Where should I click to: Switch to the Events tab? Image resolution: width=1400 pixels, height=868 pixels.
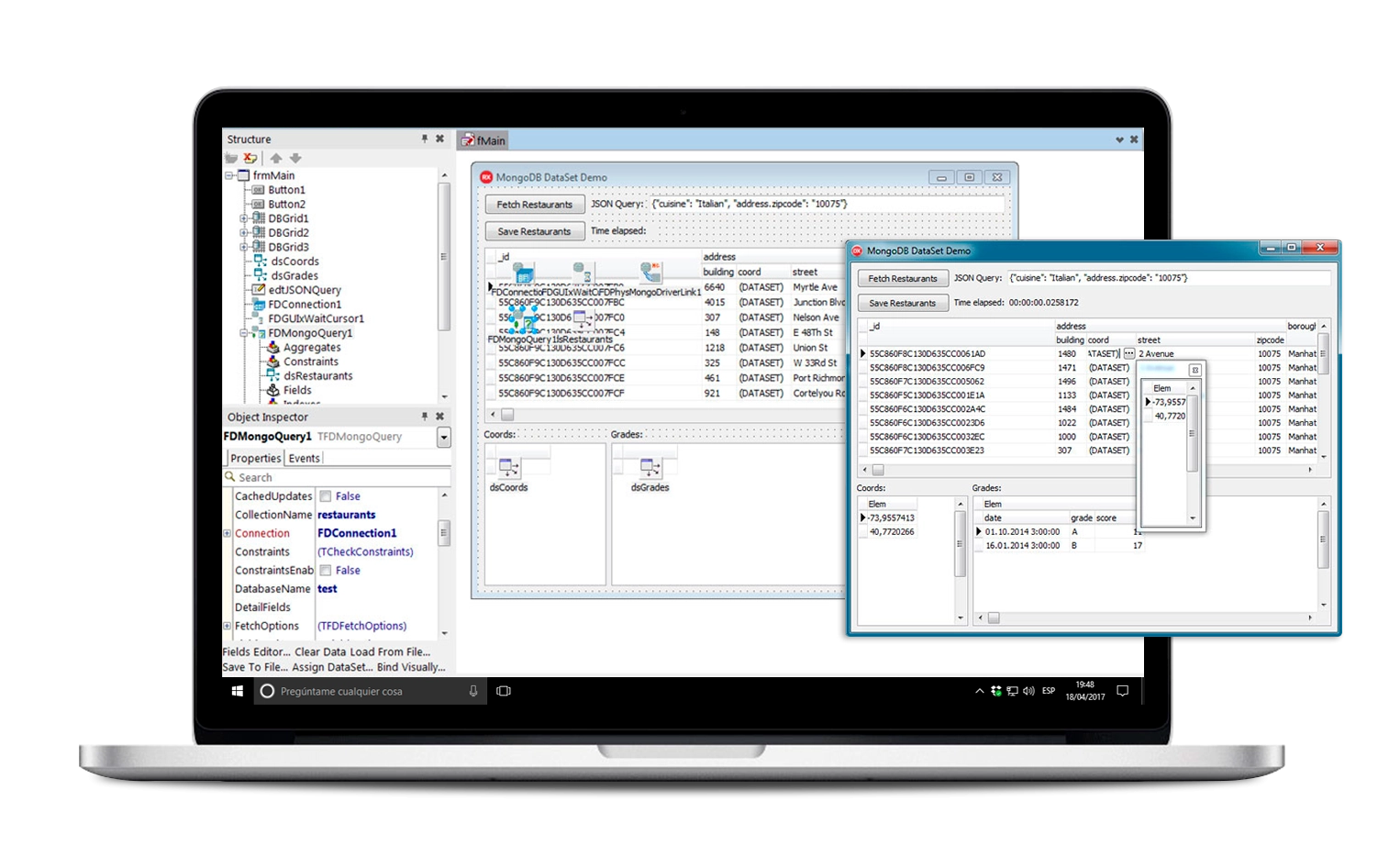pos(305,458)
